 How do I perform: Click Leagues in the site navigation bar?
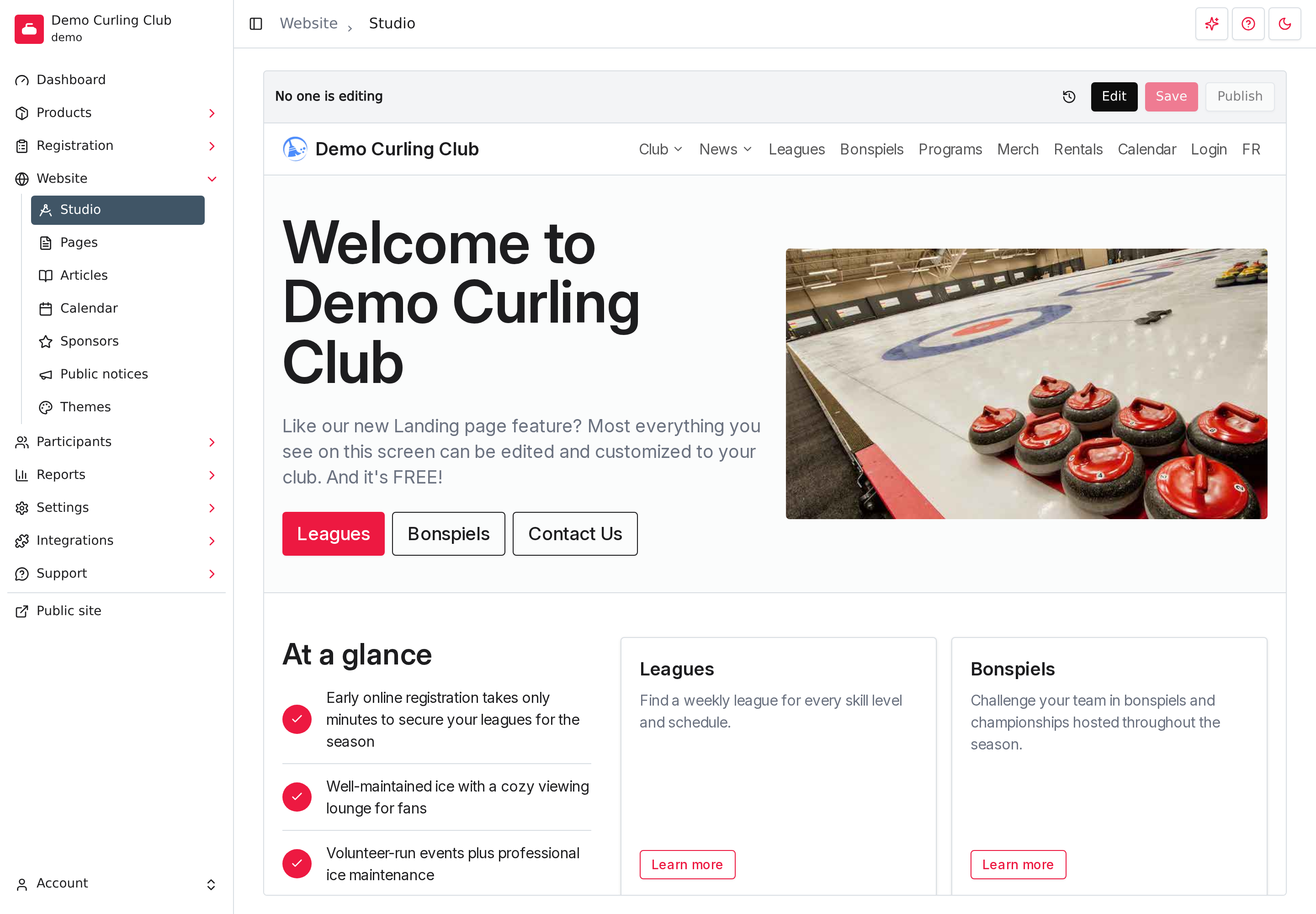(x=796, y=149)
